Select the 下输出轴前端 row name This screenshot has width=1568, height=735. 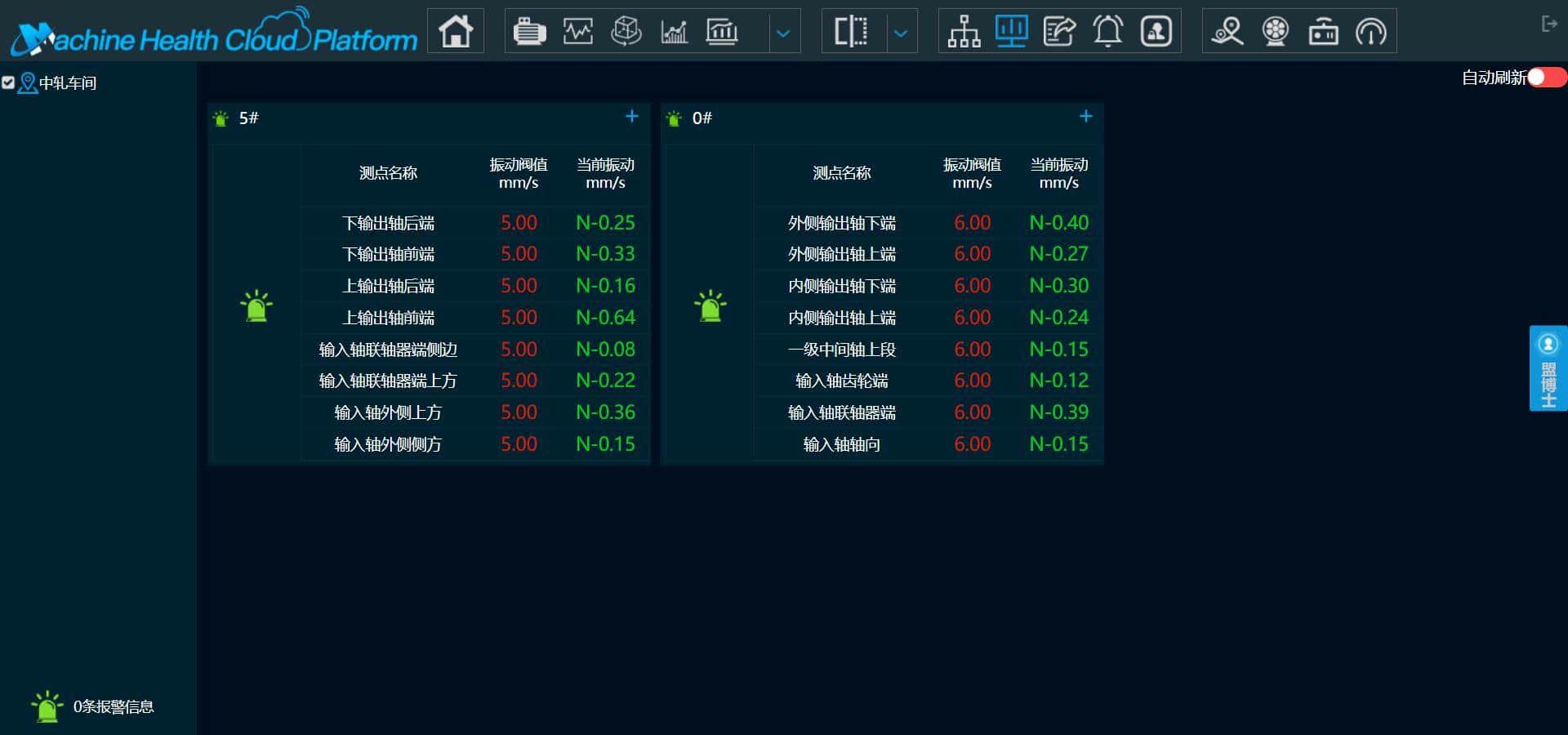388,255
